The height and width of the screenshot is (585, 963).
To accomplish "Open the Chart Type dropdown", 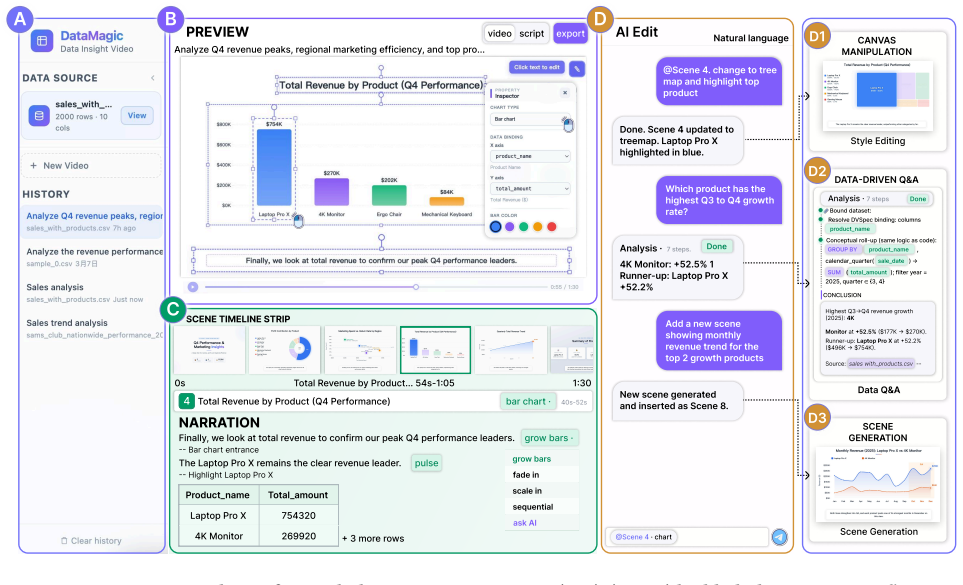I will coord(531,119).
